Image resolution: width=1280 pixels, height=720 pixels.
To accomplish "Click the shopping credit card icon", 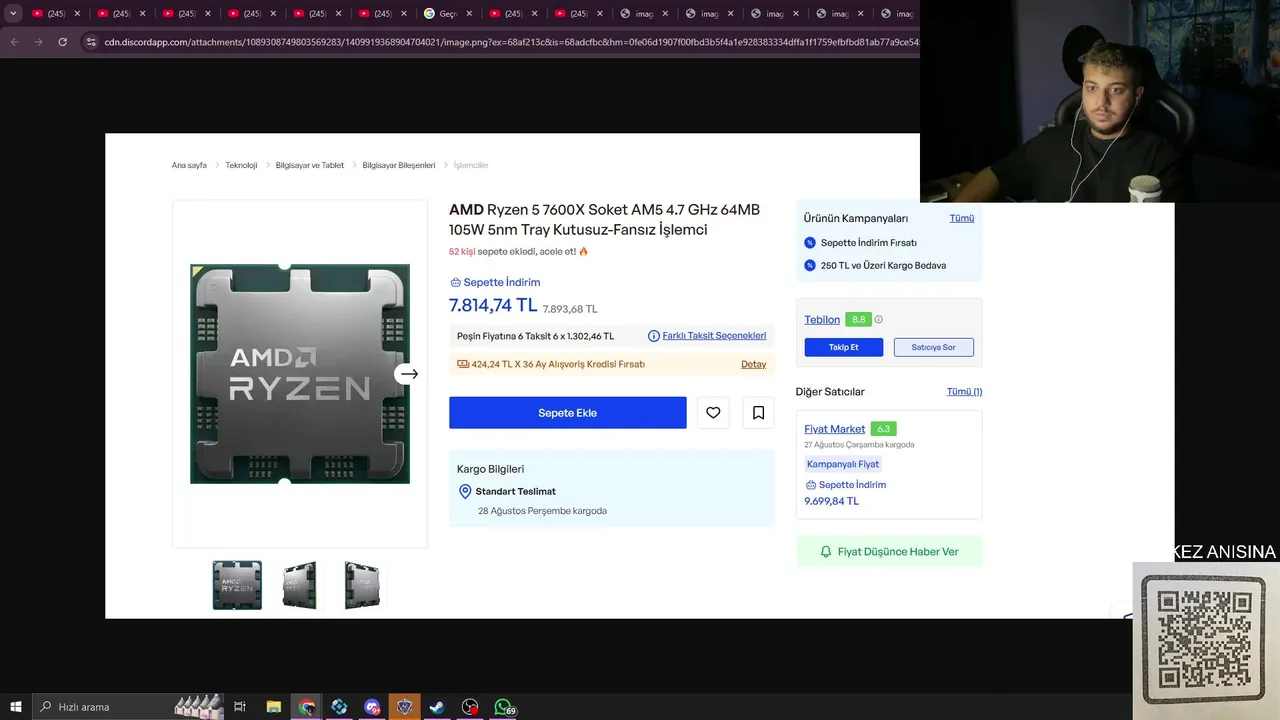I will 463,364.
